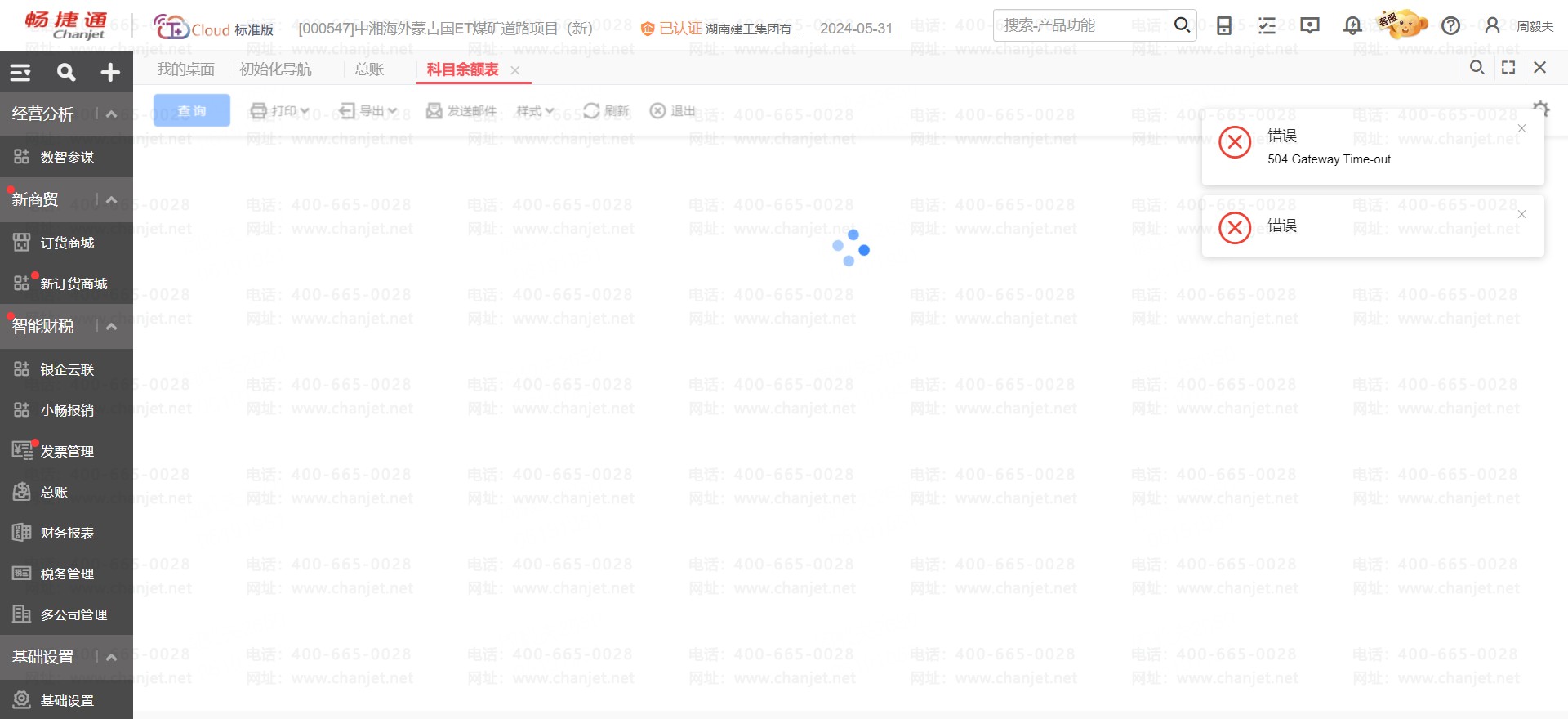The height and width of the screenshot is (719, 1568).
Task: Click the search icon in tab bar right
Action: [1477, 68]
